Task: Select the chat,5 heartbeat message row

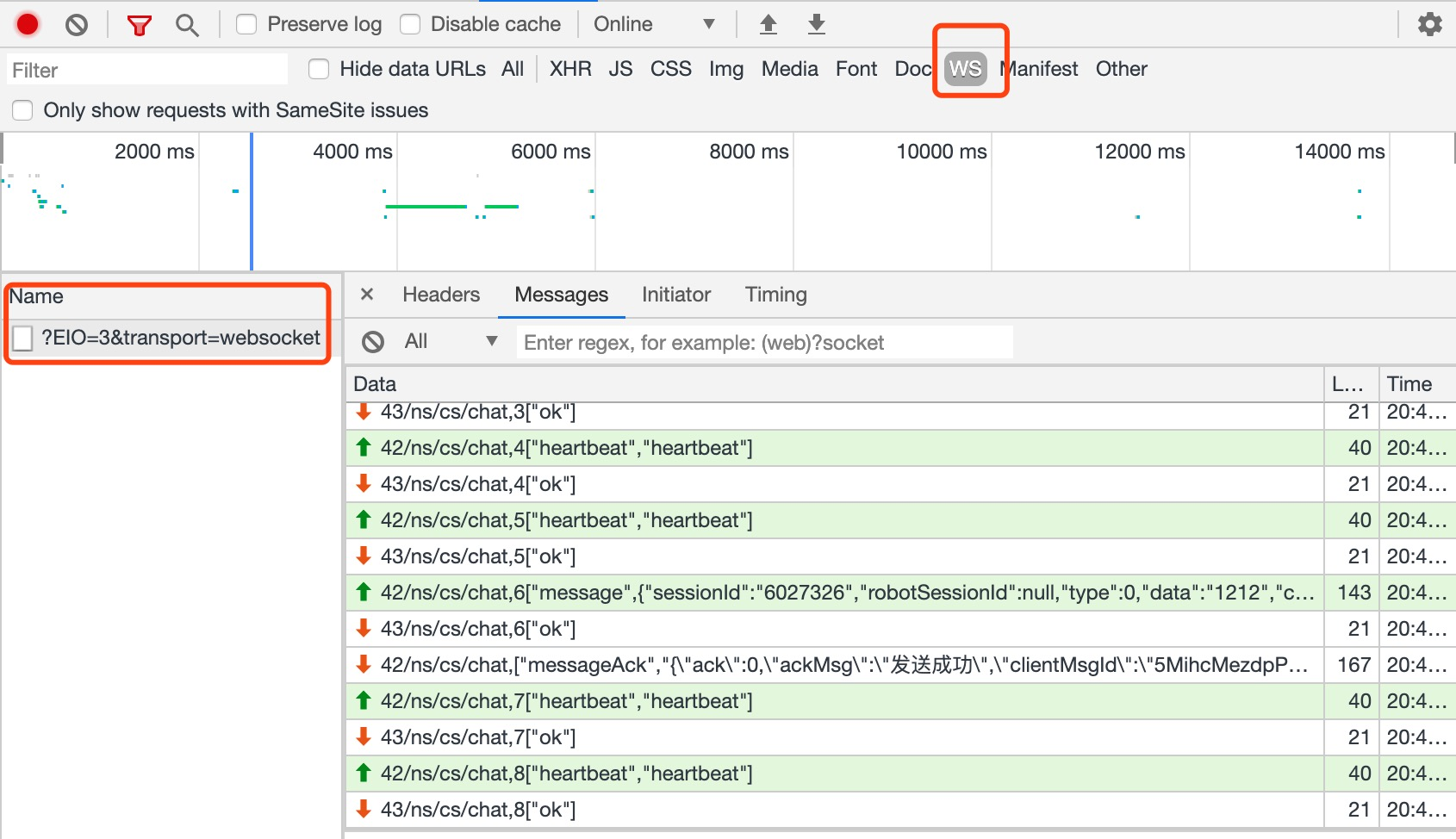Action: (834, 520)
